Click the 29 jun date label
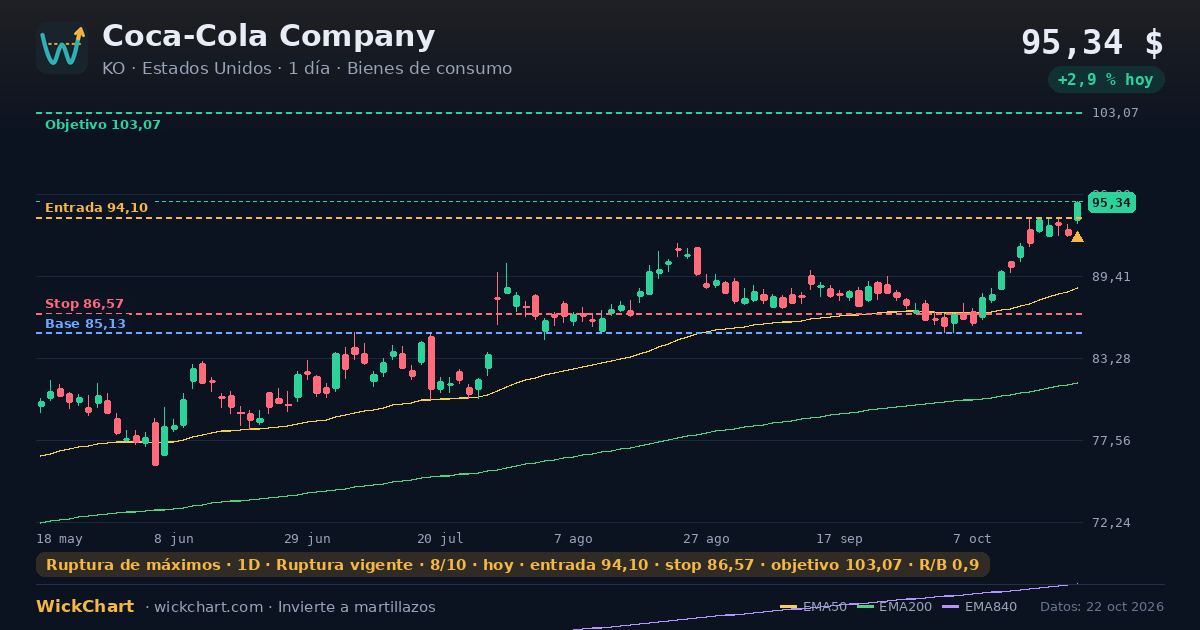 307,538
